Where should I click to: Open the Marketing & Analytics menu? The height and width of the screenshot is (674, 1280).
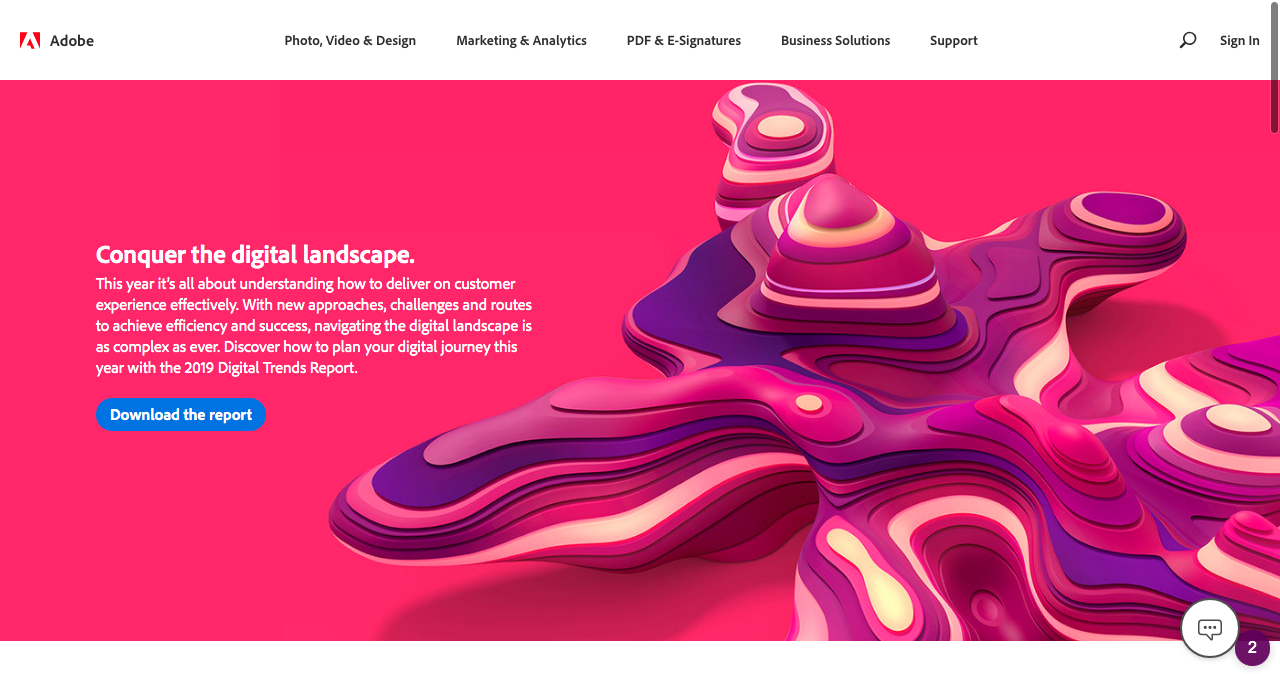point(521,41)
